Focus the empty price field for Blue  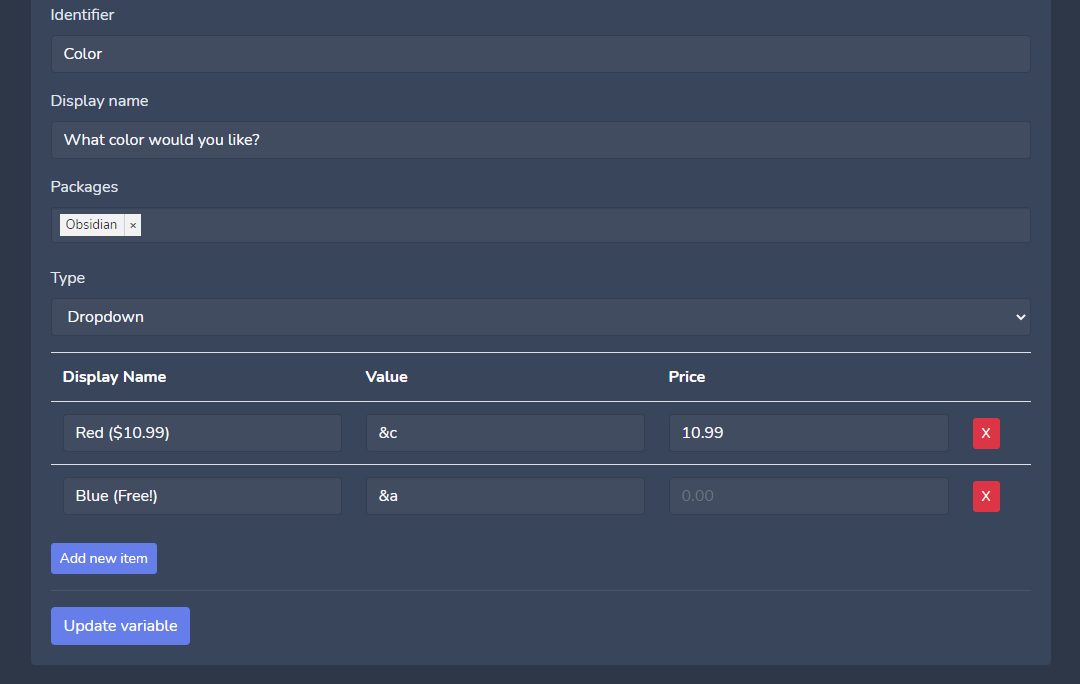808,496
